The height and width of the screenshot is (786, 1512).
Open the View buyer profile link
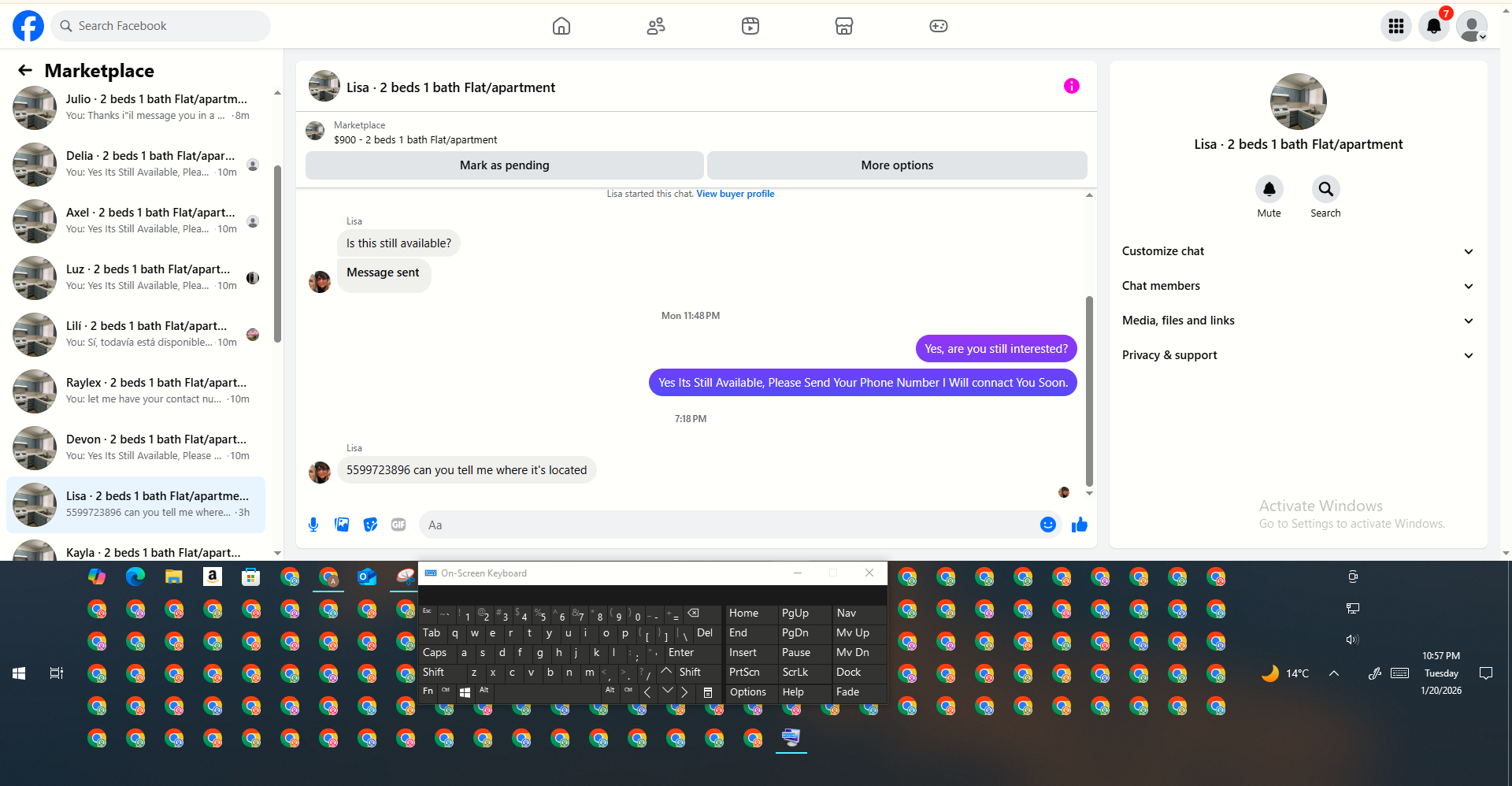tap(736, 194)
